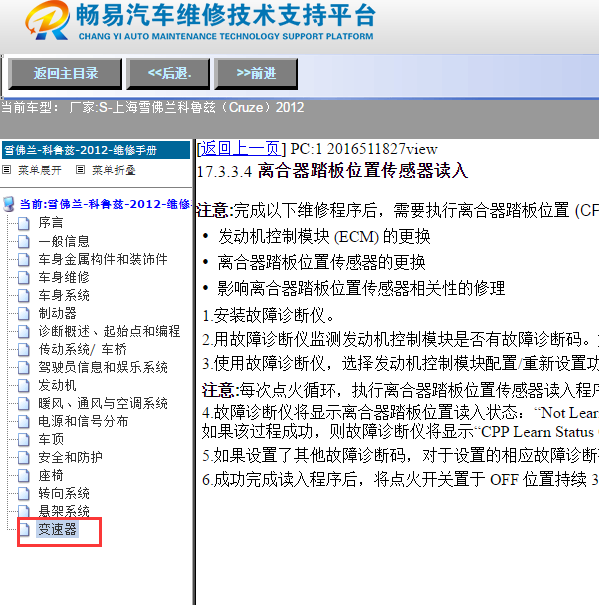Click the page icon beside 诊断概述、起始点和编程
599x605 pixels.
coord(24,331)
